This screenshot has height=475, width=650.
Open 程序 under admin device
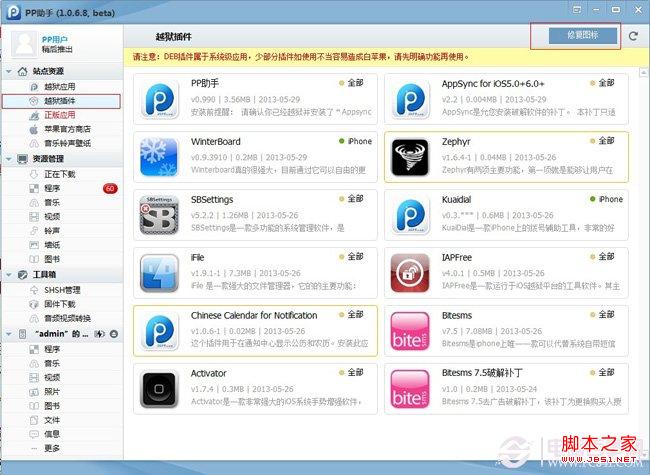[52, 349]
